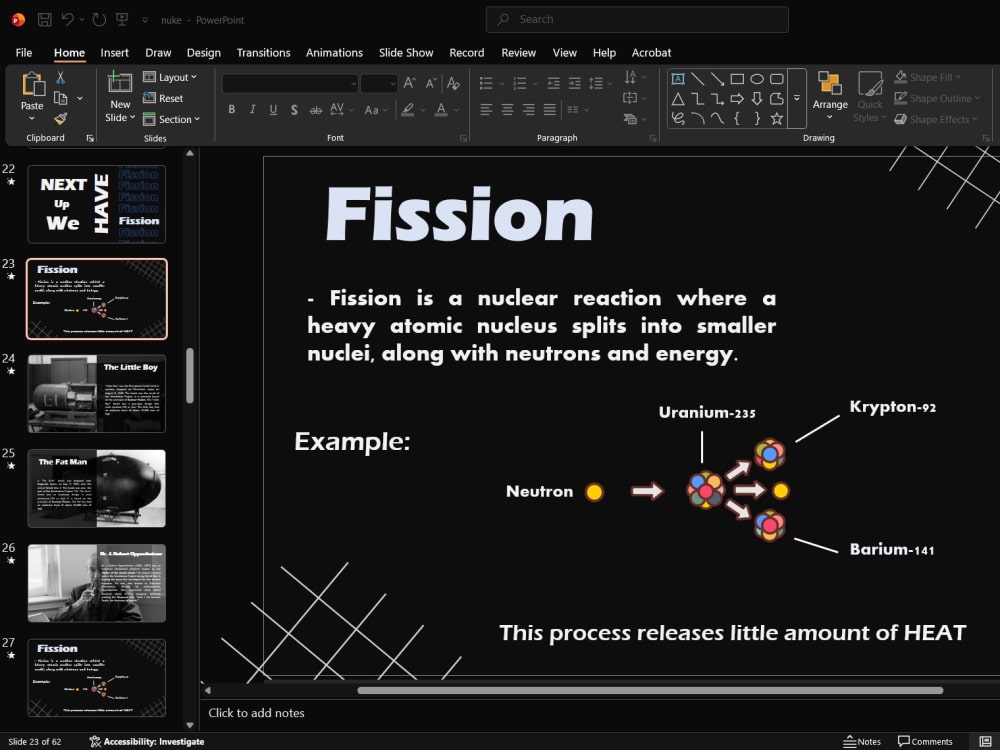Click the Cut scissors icon
The width and height of the screenshot is (1000, 750).
click(61, 78)
